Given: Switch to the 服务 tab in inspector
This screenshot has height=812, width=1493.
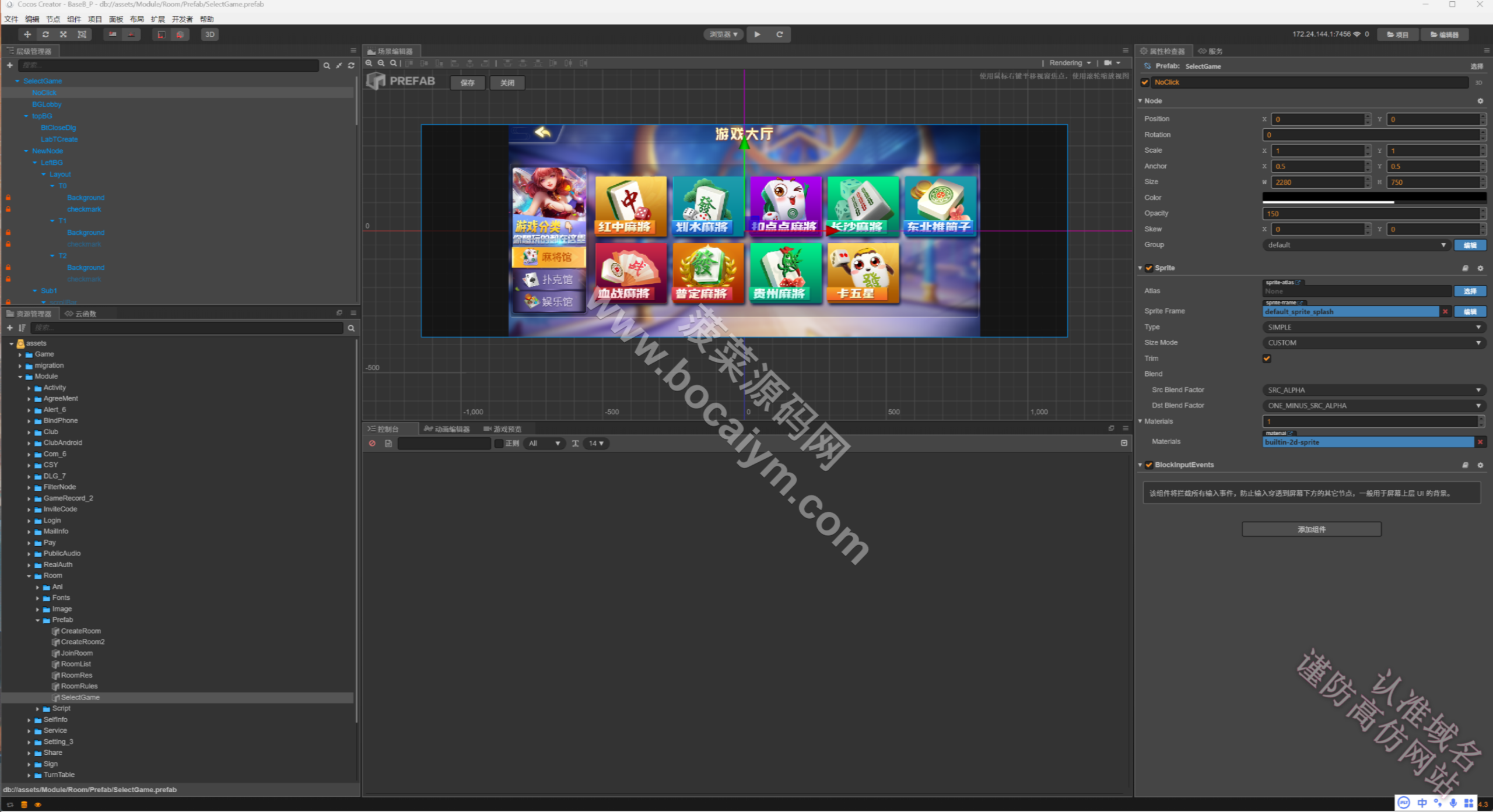Looking at the screenshot, I should [1210, 51].
